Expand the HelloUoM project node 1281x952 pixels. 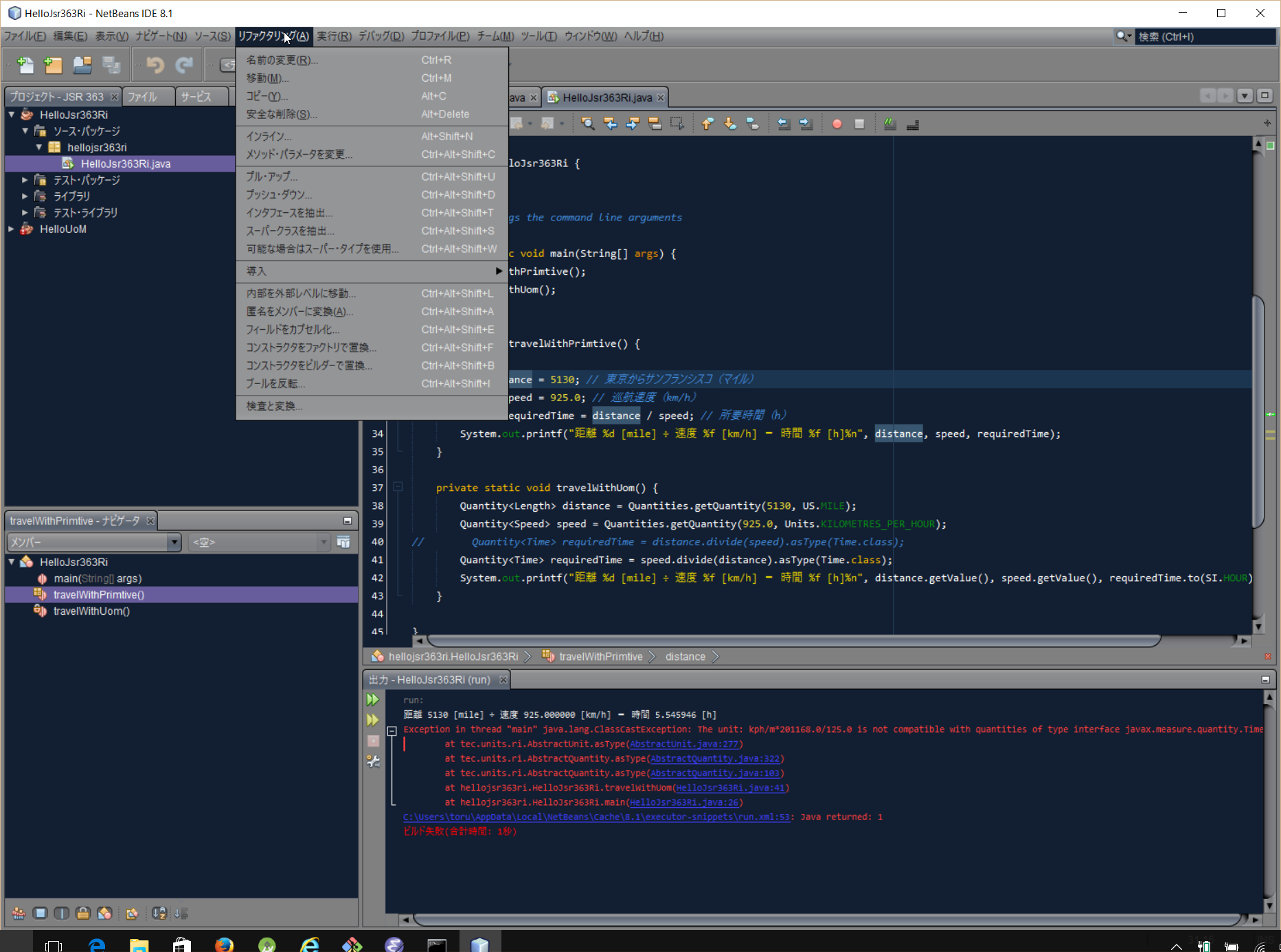tap(12, 229)
